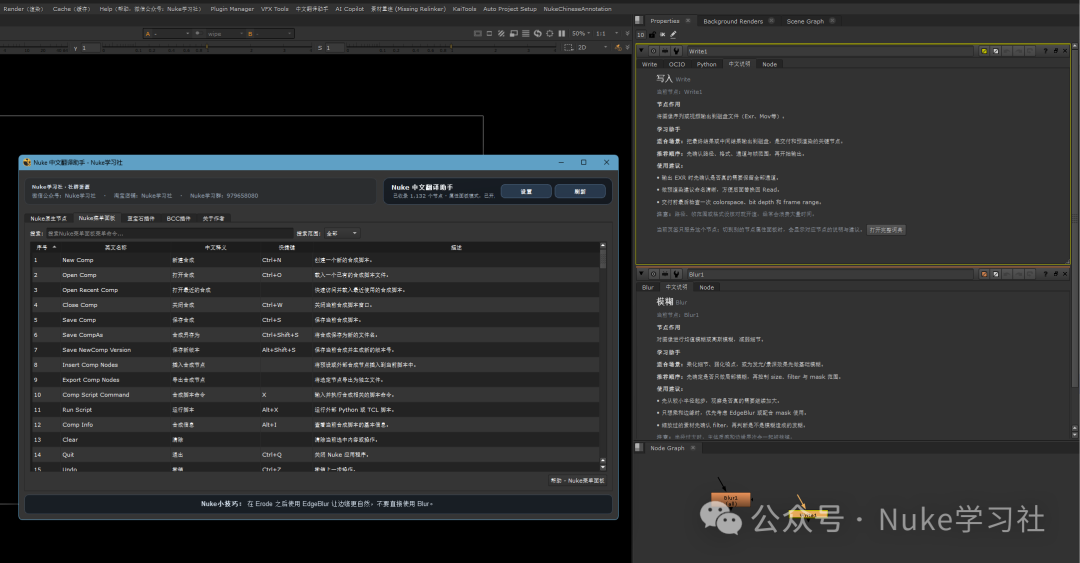Click the max panels number field showing 10

tap(641, 34)
